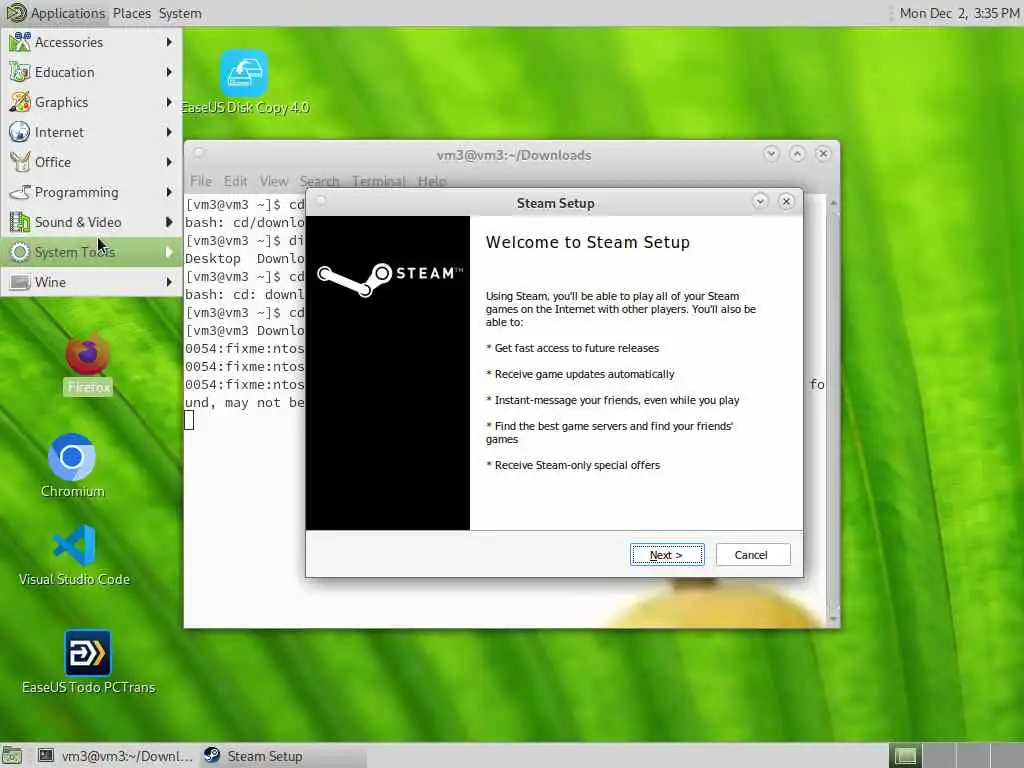
Task: Minimize the terminal window
Action: [x=771, y=153]
